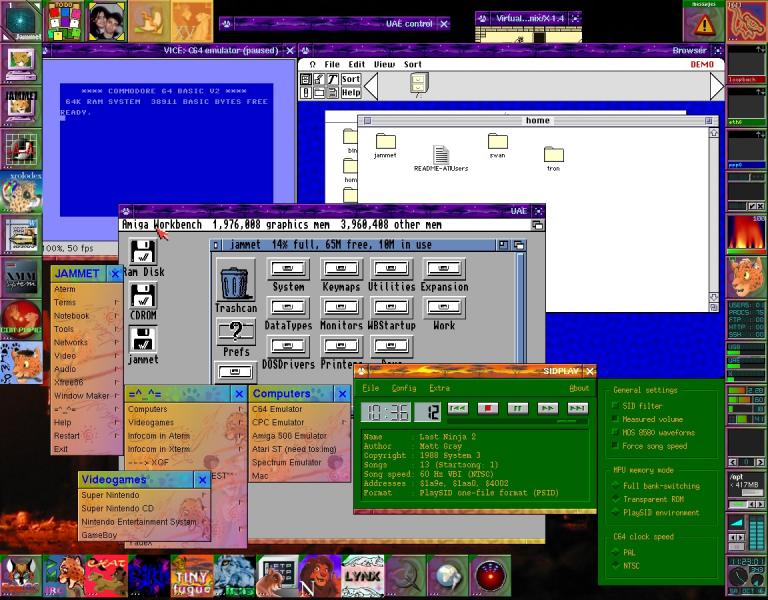The width and height of the screenshot is (768, 600).
Task: Click the Sort button in Browser toolbar
Action: click(x=350, y=79)
